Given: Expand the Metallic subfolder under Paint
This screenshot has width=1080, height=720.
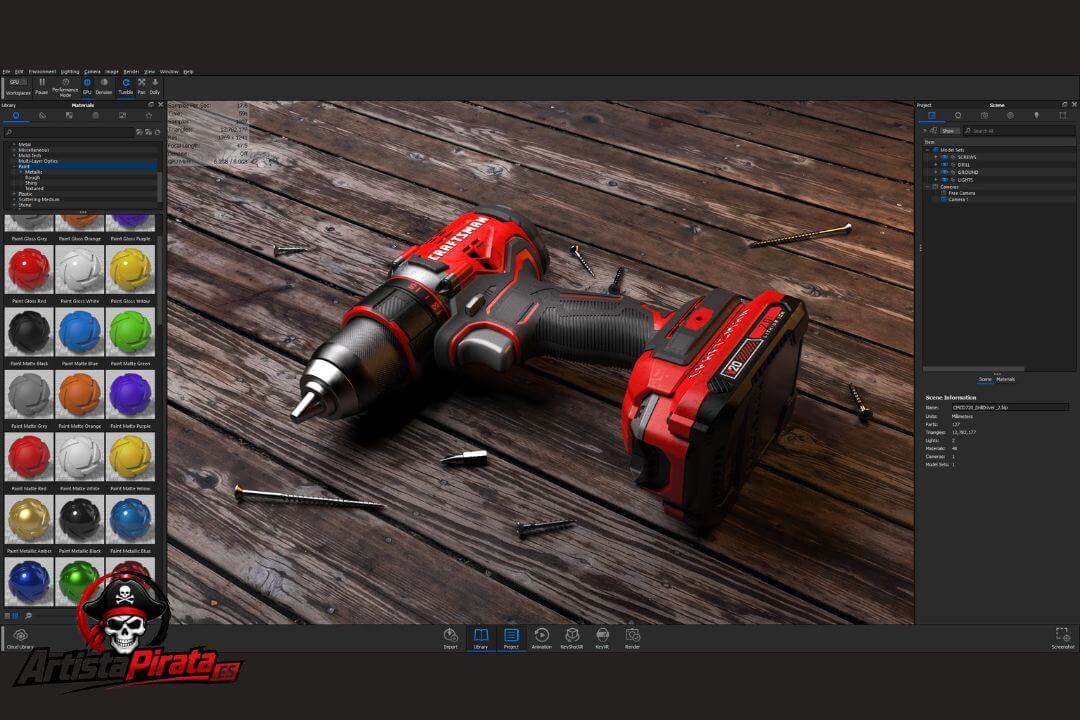Looking at the screenshot, I should [x=21, y=172].
